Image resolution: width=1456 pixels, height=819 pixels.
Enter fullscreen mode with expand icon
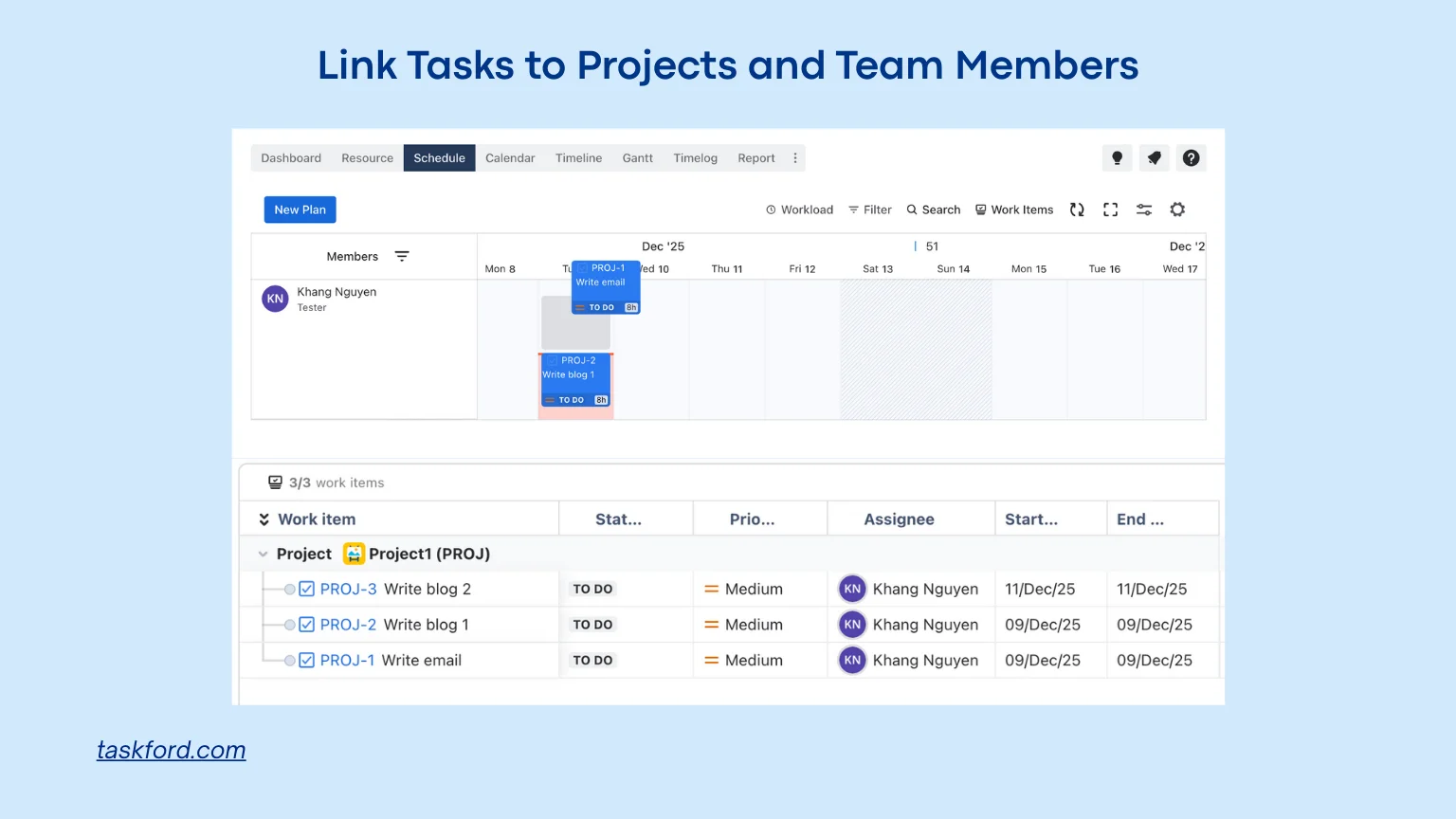click(1110, 209)
